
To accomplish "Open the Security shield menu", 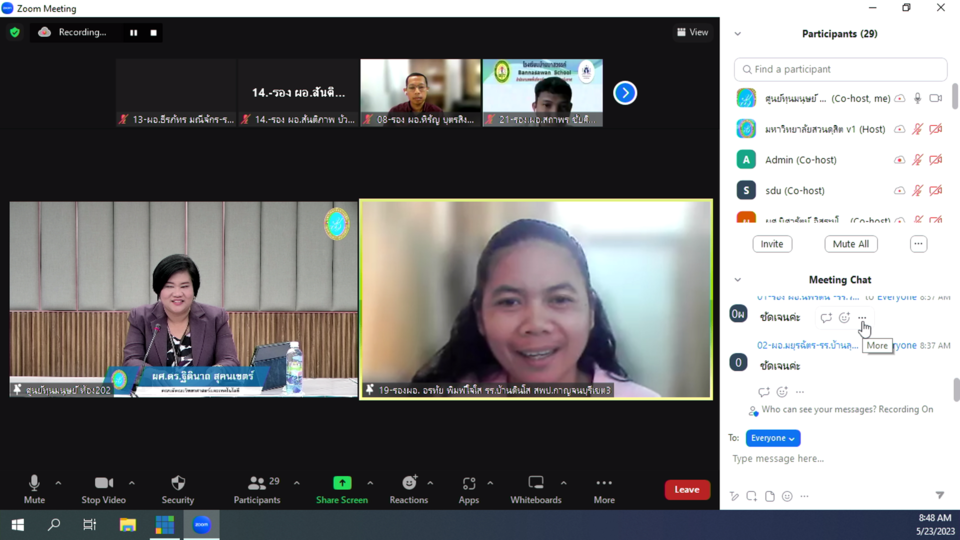I will tap(178, 489).
